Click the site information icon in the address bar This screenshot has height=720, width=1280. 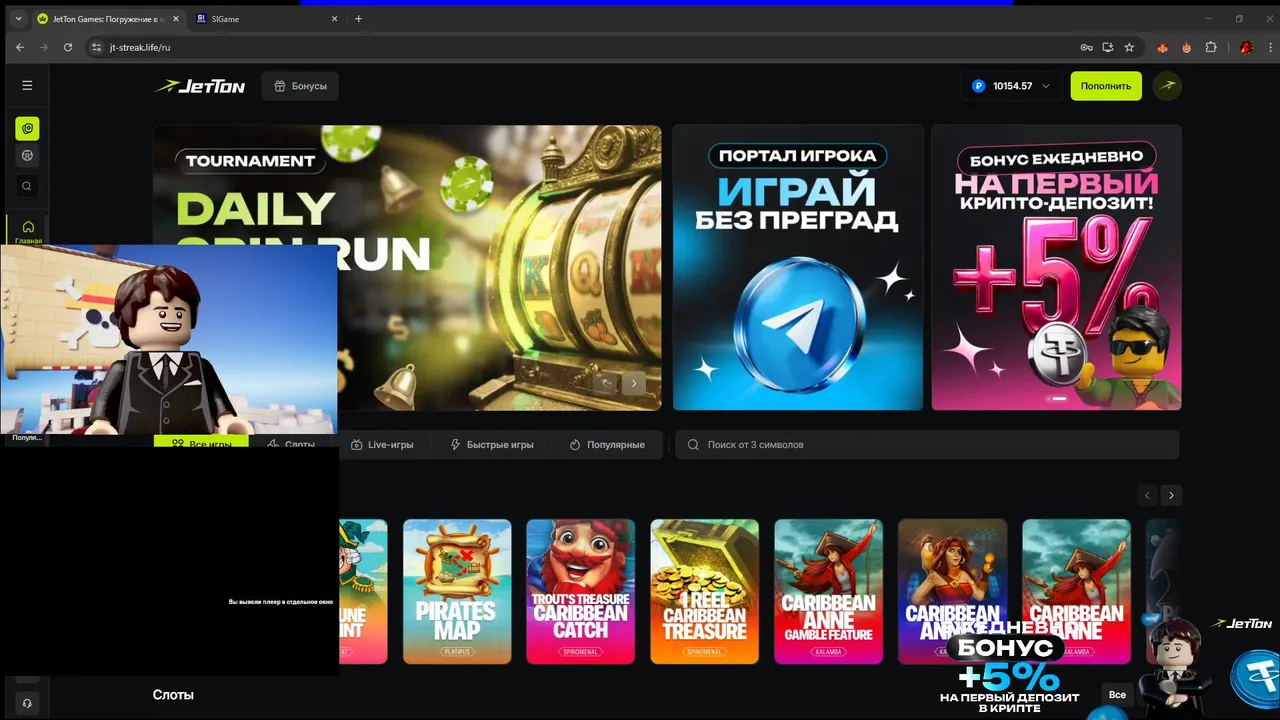pos(97,47)
